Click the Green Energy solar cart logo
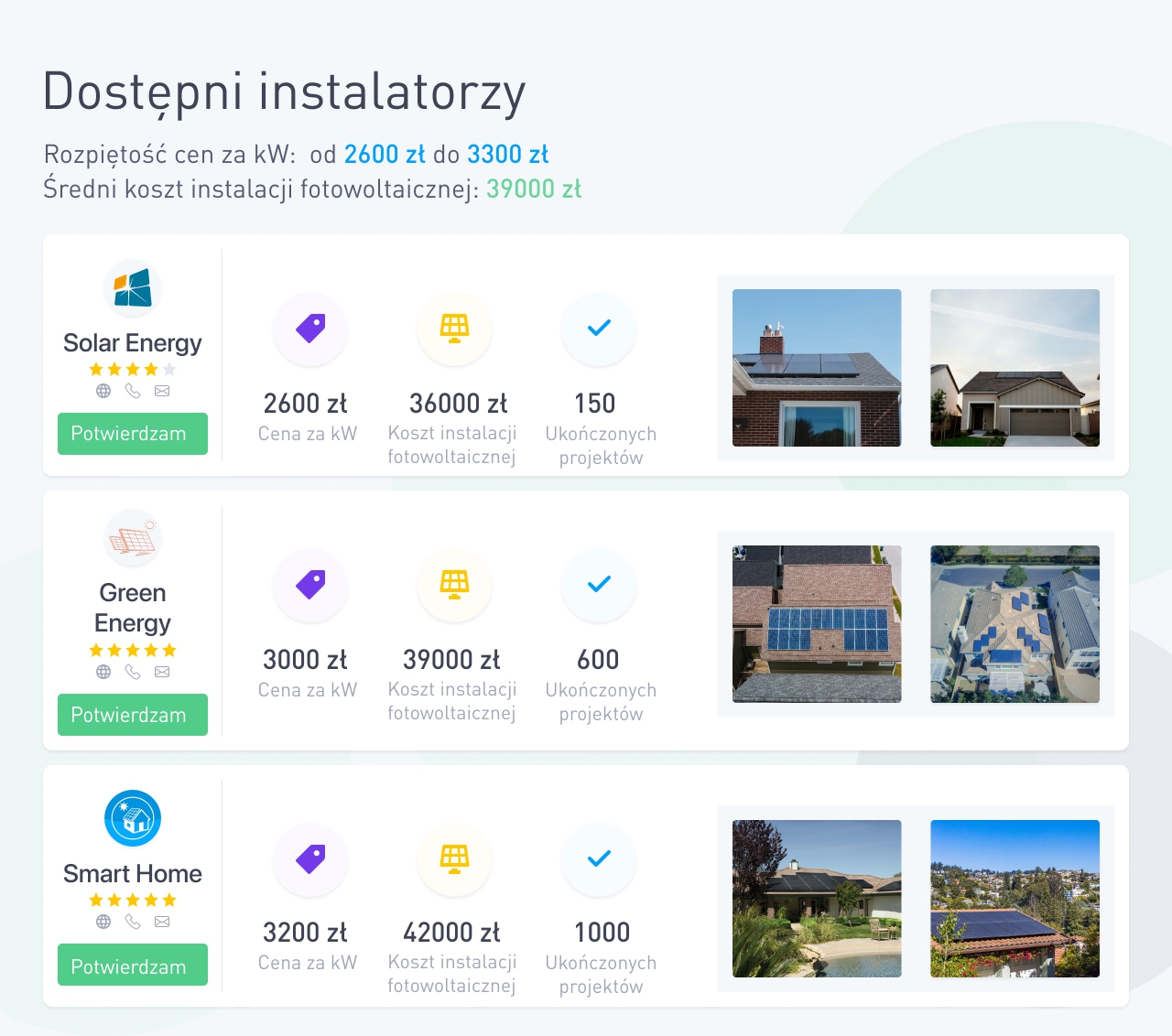1172x1036 pixels. (132, 538)
